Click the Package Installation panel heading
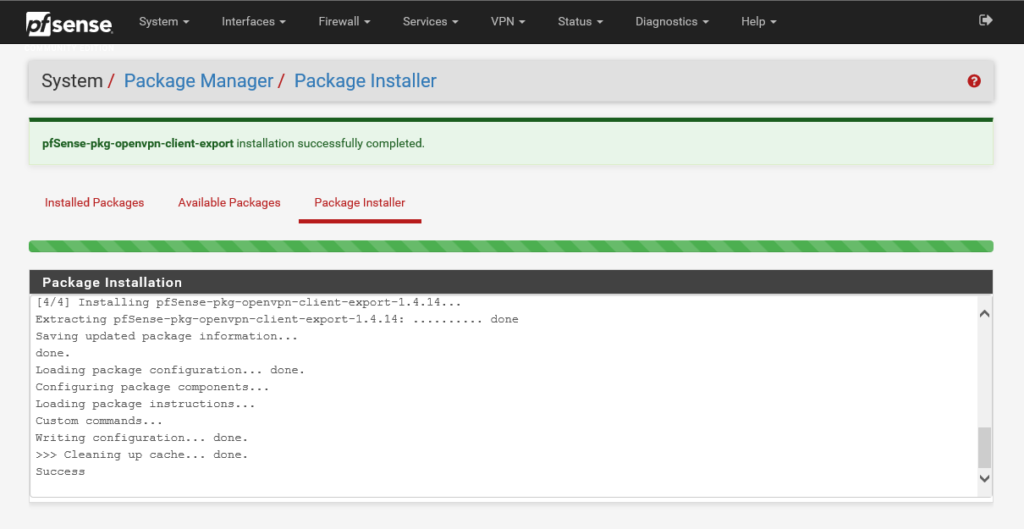 point(511,282)
